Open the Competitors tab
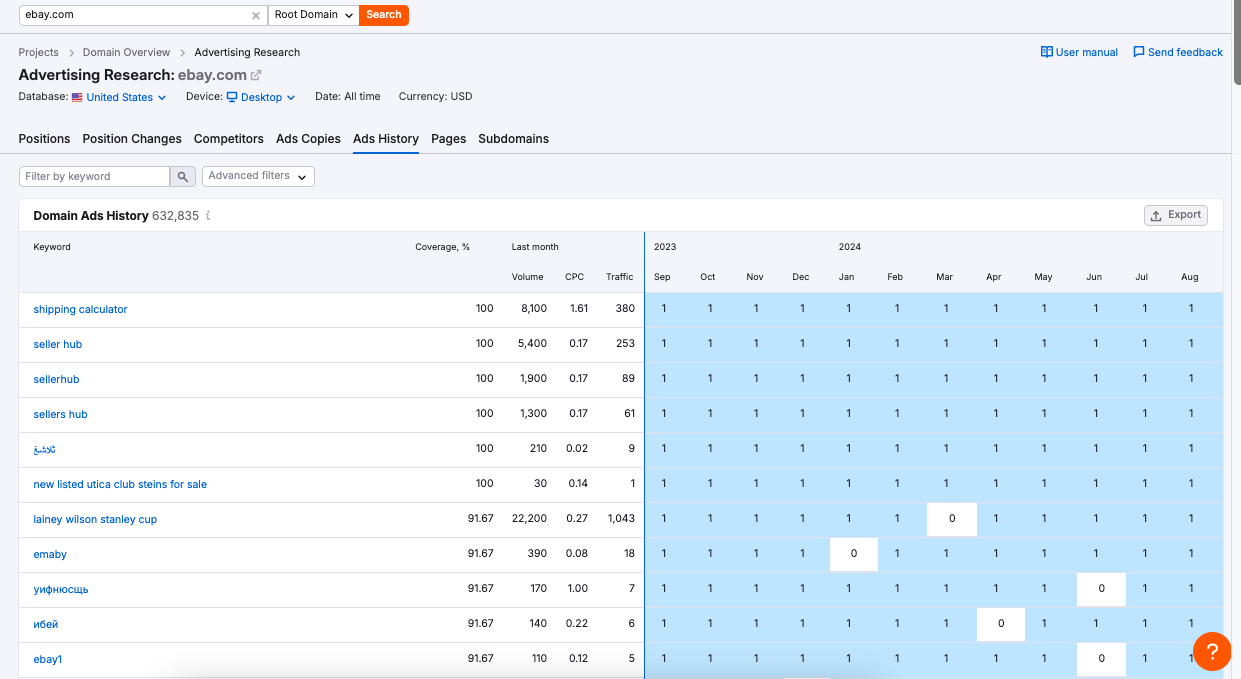 pos(229,139)
